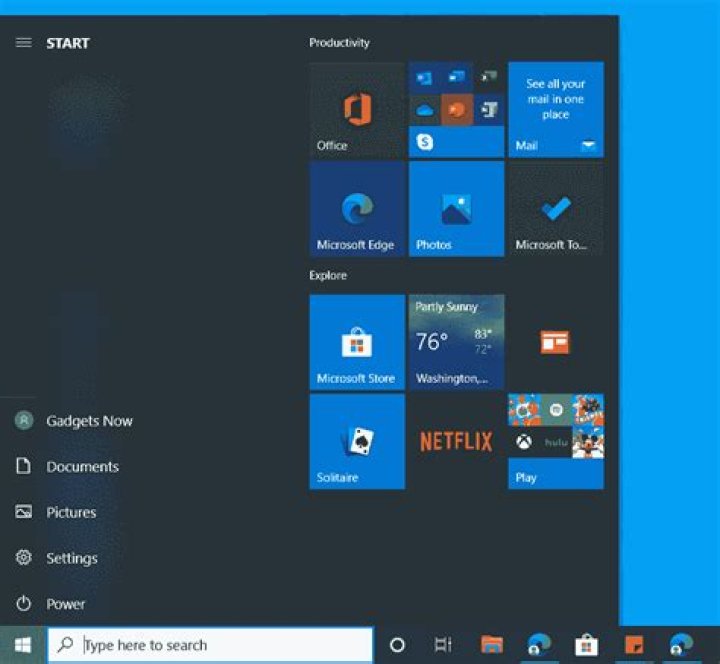Open Word from the Productivity folder tile
Screen dimensions: 720x664
[x=457, y=78]
